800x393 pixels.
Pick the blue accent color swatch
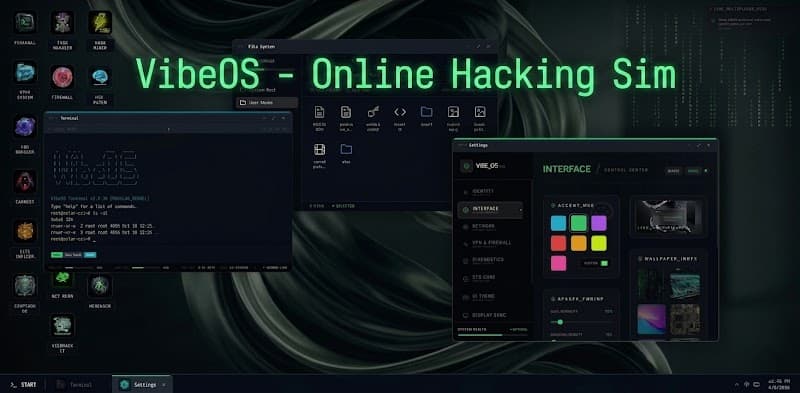[559, 223]
